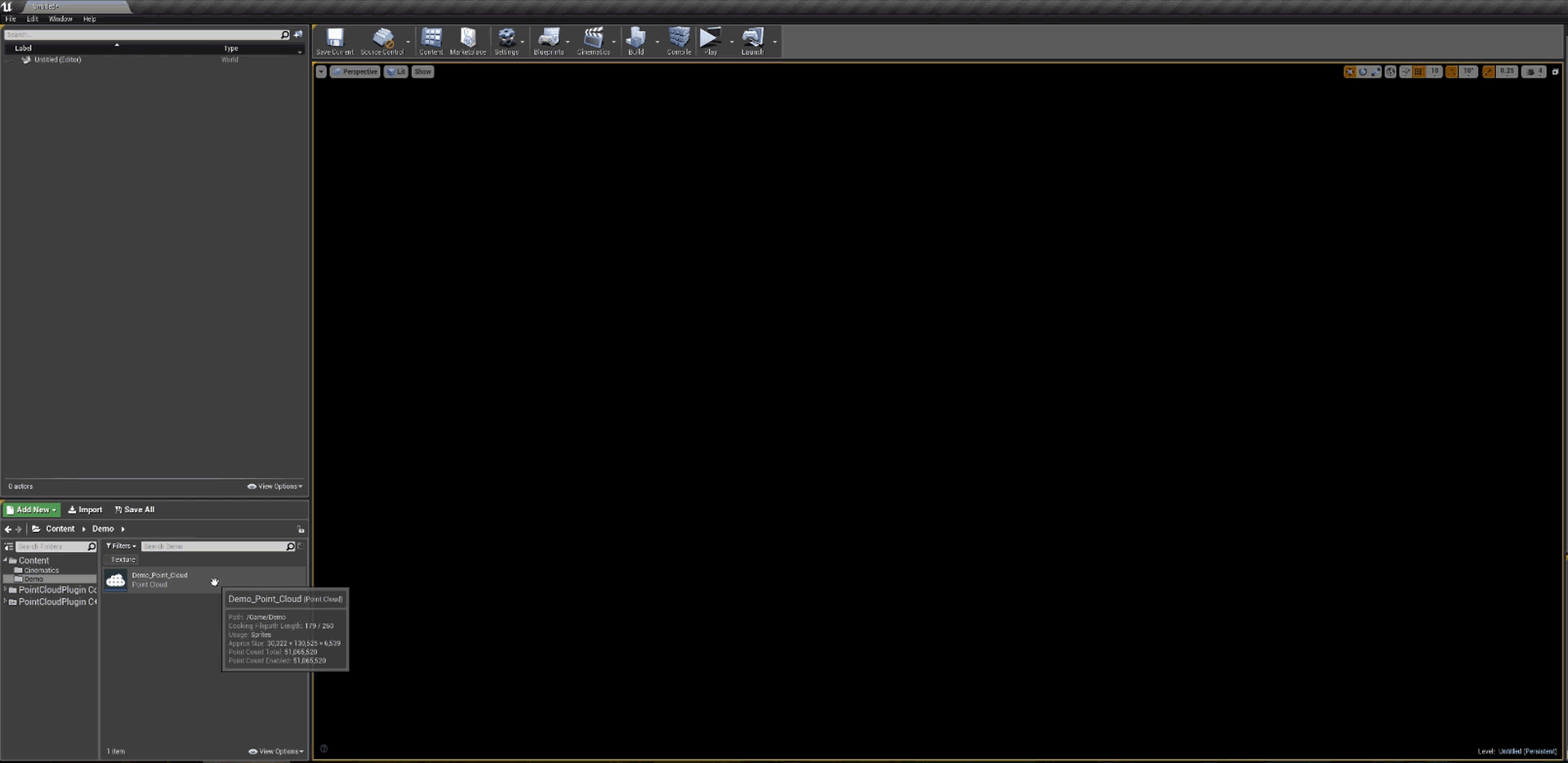Open the Filters dropdown in Content Browser
The width and height of the screenshot is (1568, 763).
point(121,546)
